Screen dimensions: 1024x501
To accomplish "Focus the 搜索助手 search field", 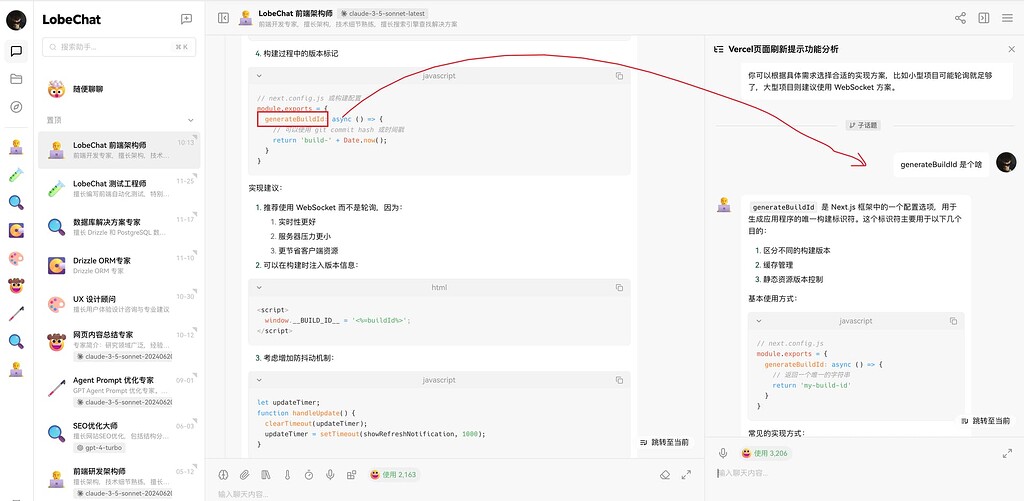I will tap(119, 47).
